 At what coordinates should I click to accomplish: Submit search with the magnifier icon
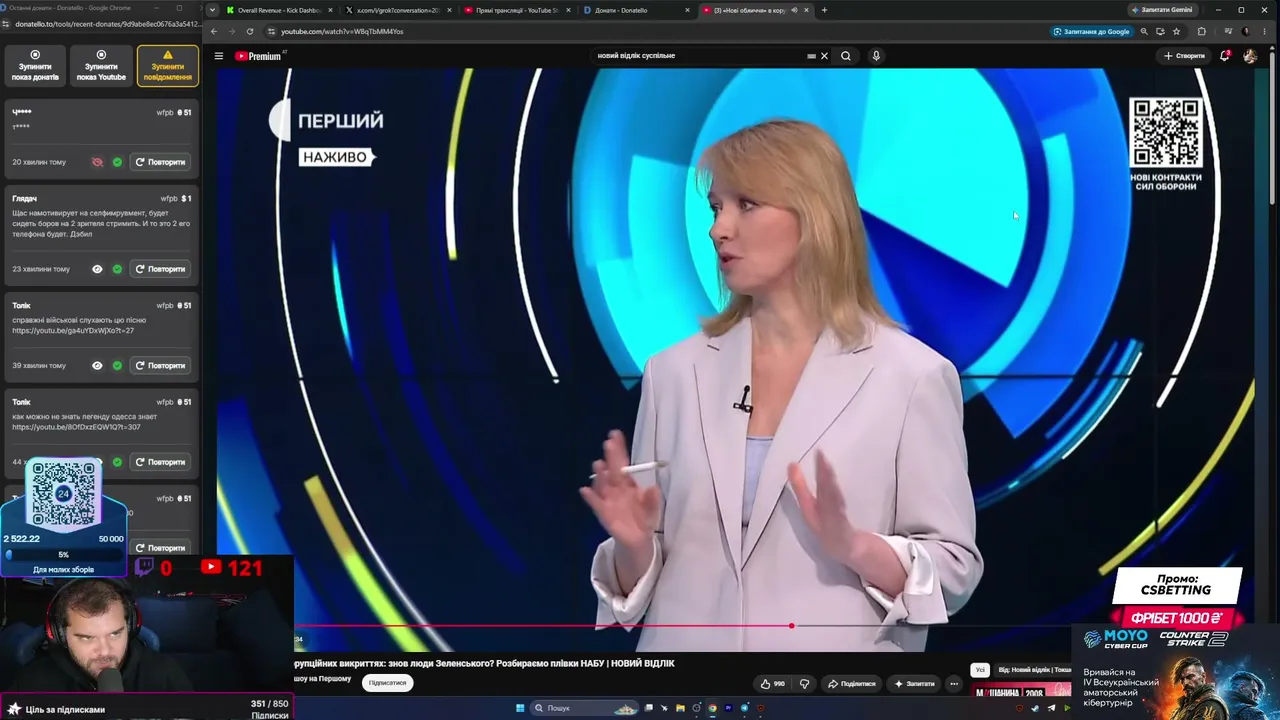tap(846, 56)
